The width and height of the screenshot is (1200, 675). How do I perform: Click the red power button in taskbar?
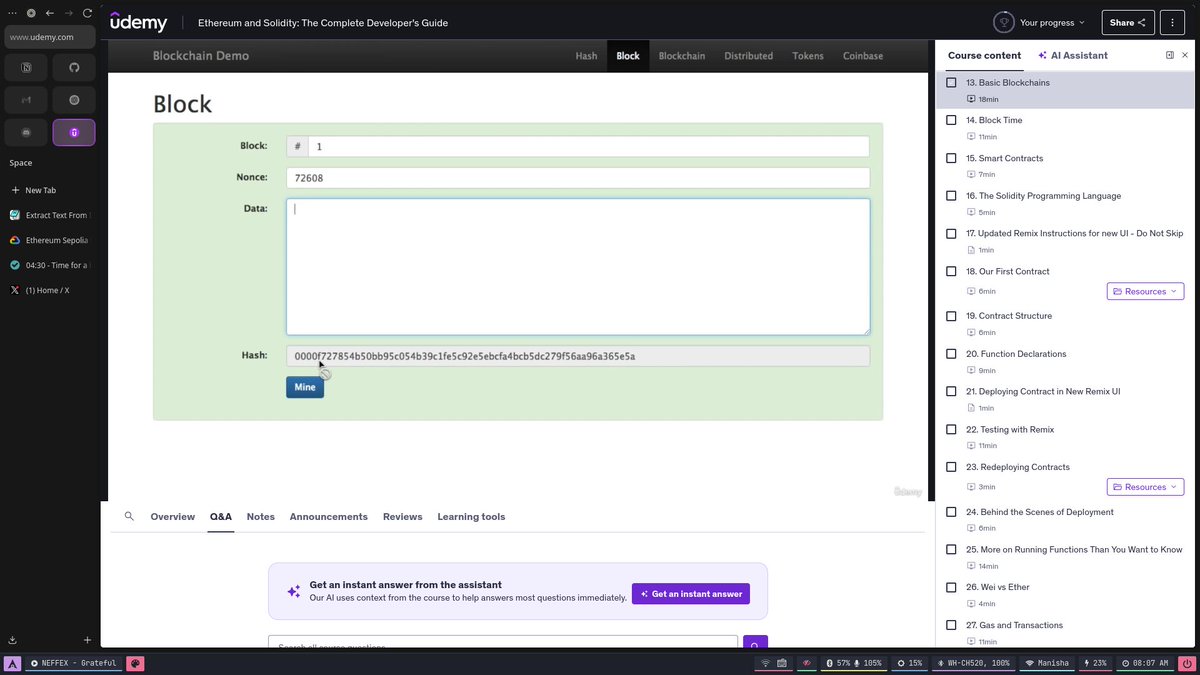pos(1186,663)
